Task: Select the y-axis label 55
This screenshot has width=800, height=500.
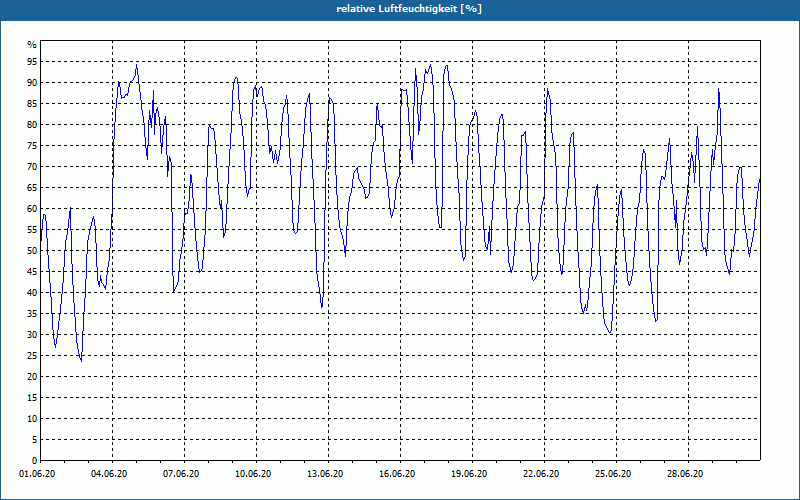Action: click(32, 230)
